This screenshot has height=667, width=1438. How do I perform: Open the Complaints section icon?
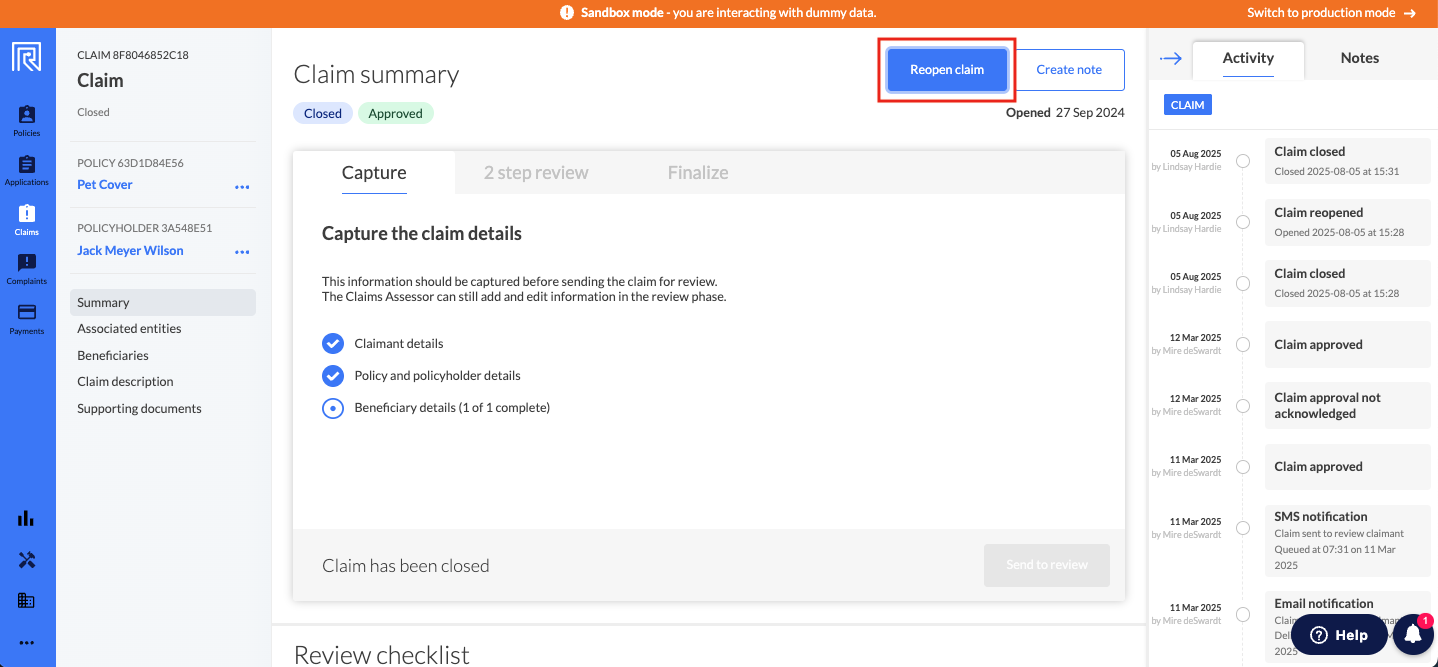[x=27, y=268]
